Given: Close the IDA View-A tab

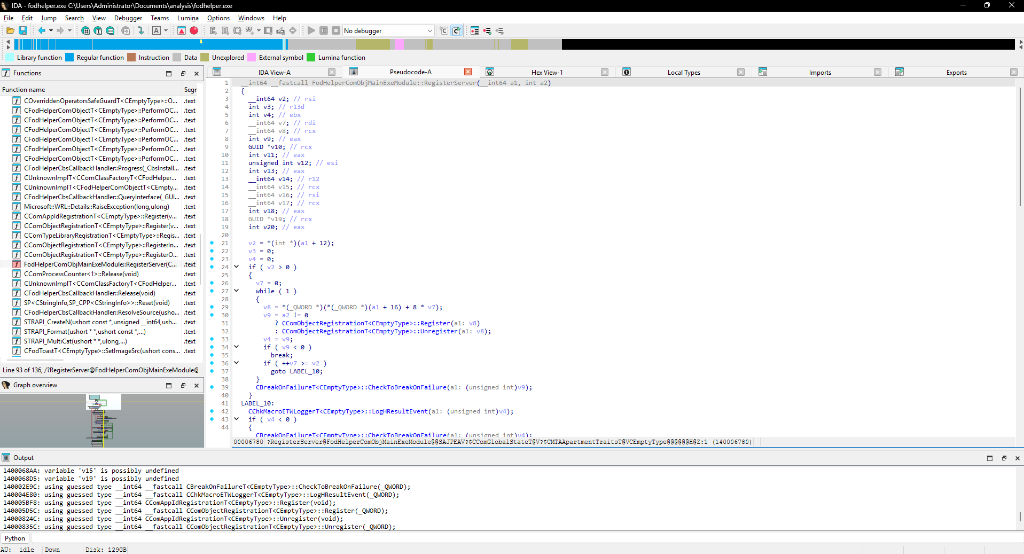Looking at the screenshot, I should pyautogui.click(x=332, y=72).
